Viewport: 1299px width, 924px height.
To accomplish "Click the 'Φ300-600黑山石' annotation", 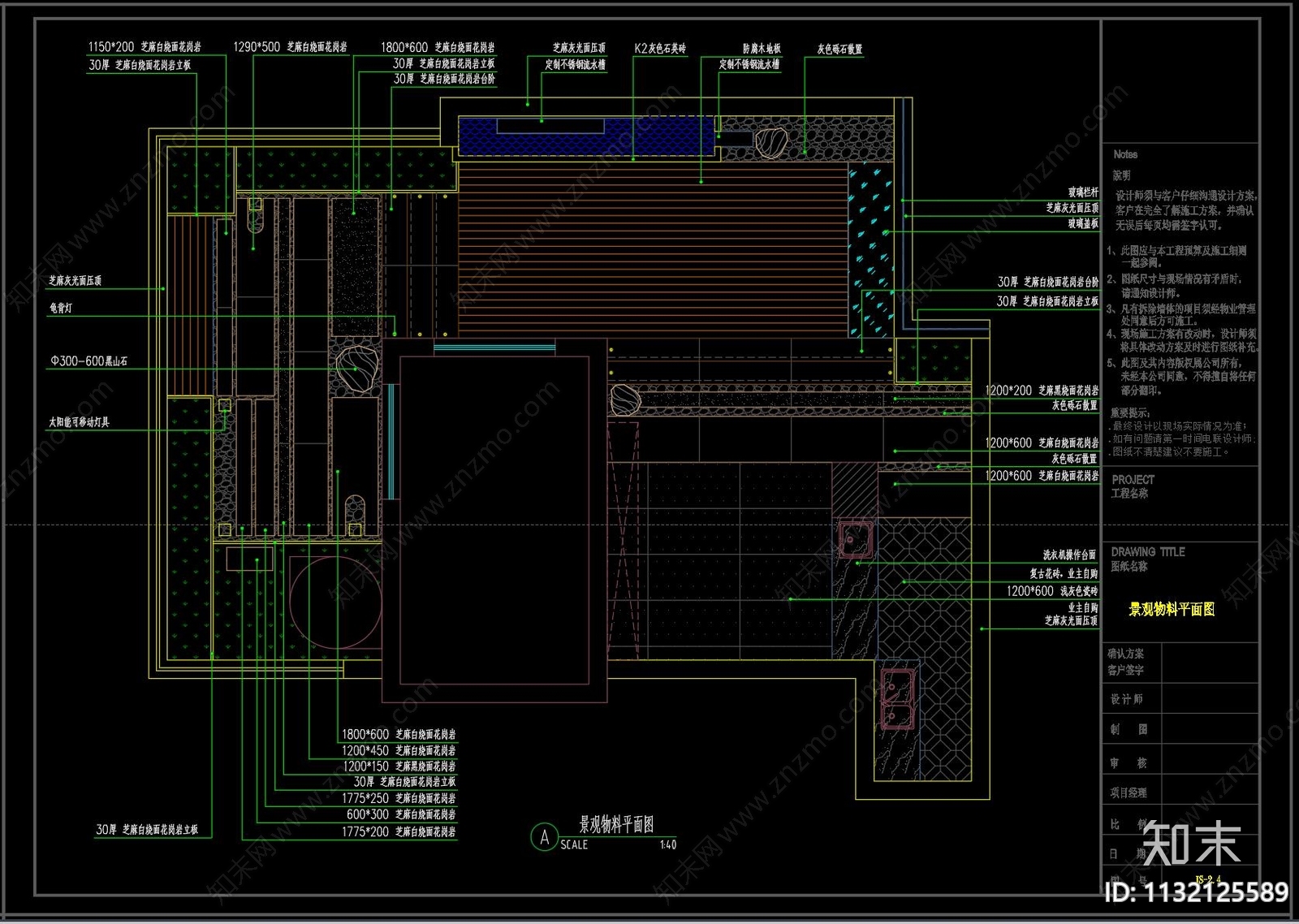I will [x=88, y=361].
